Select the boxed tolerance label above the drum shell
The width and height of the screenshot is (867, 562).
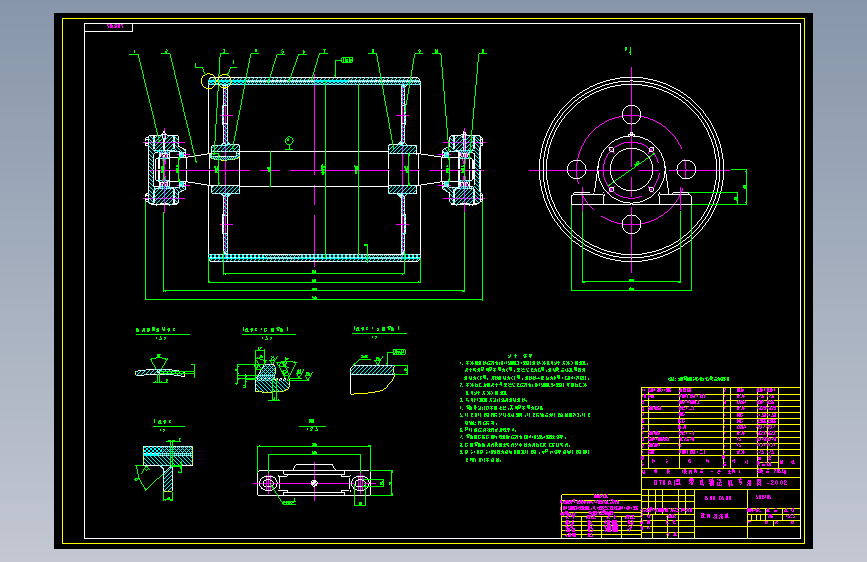[x=347, y=60]
